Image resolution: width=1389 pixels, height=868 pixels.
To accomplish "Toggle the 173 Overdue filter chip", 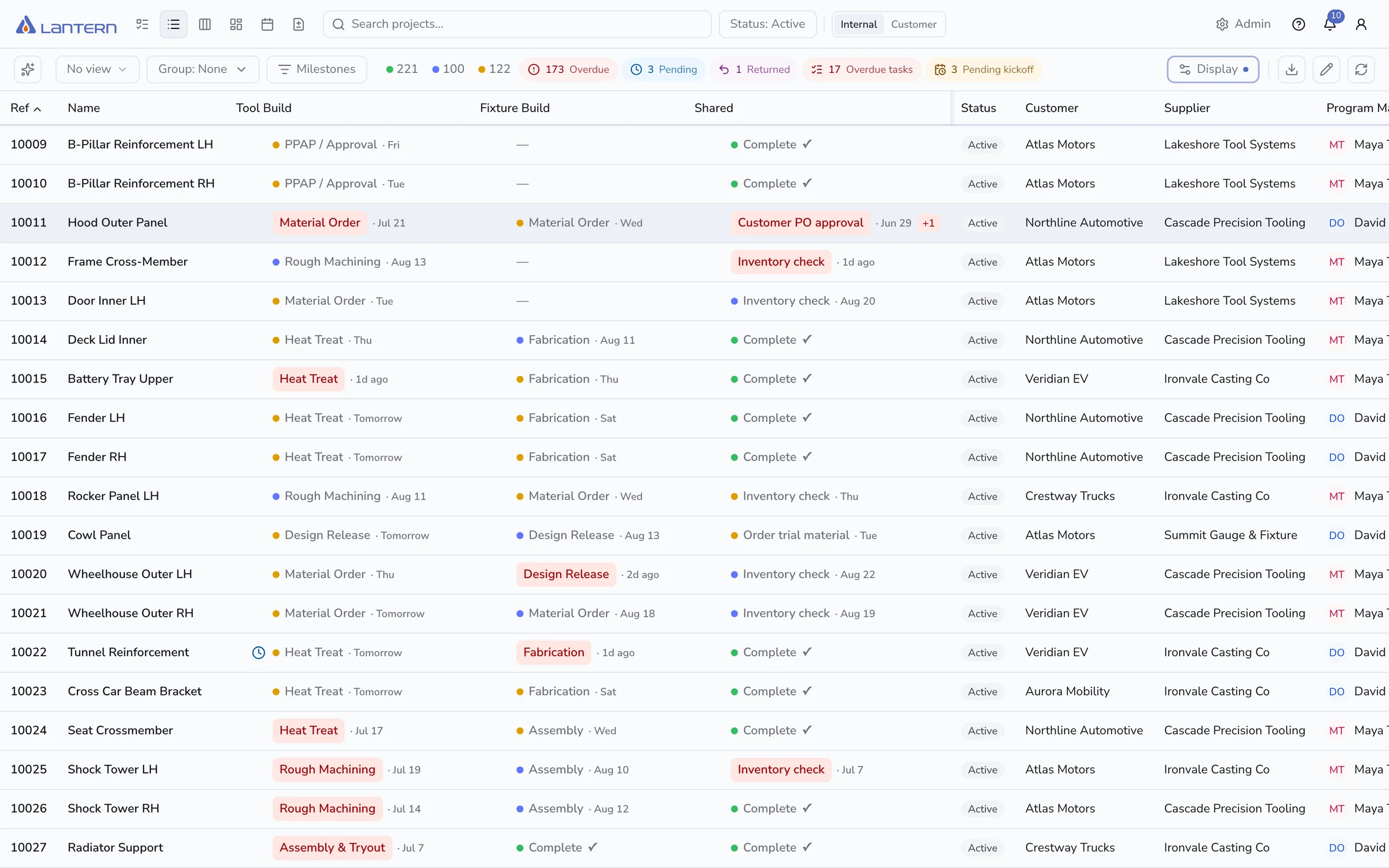I will (568, 69).
